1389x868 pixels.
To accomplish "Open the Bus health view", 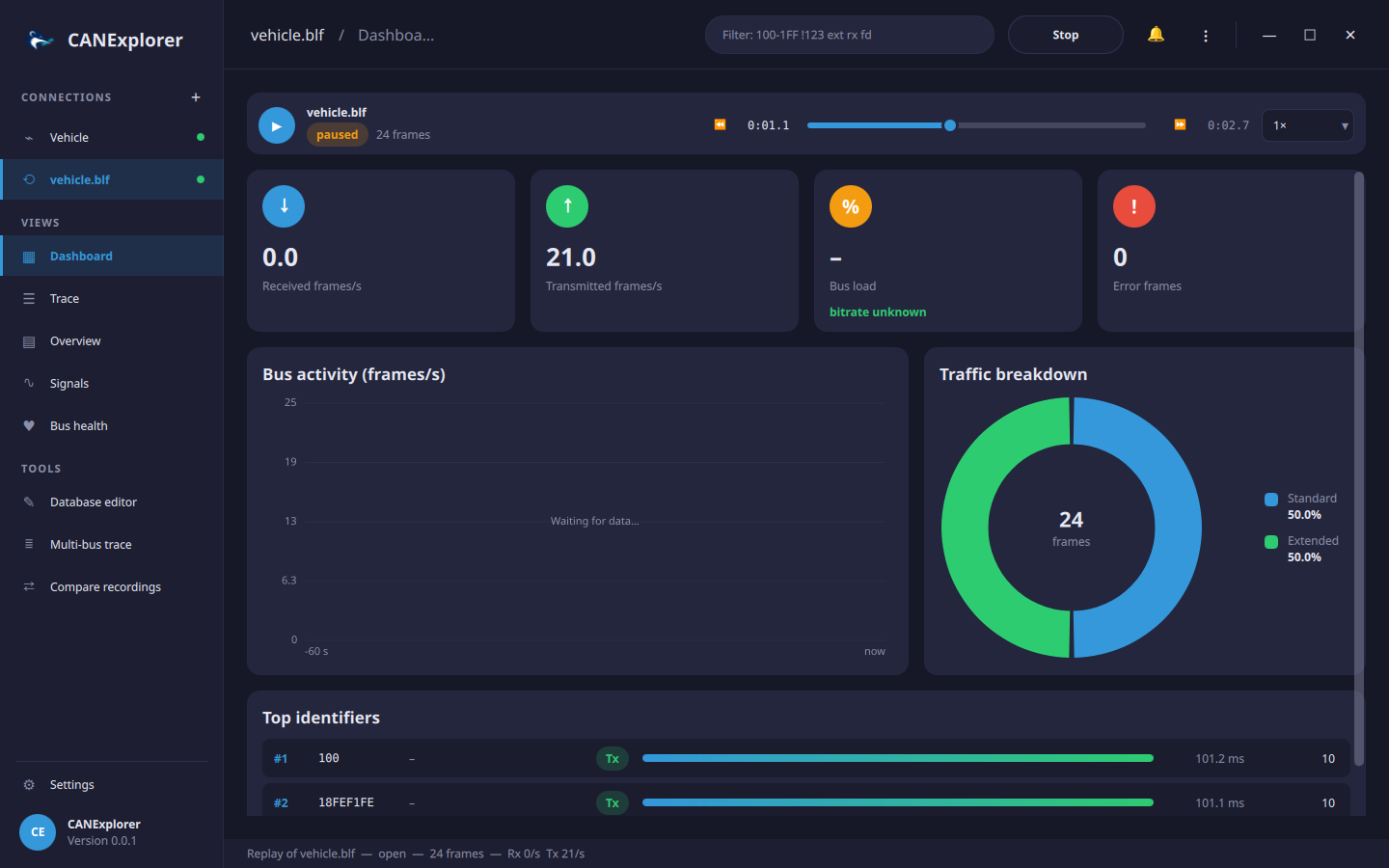I will click(112, 426).
